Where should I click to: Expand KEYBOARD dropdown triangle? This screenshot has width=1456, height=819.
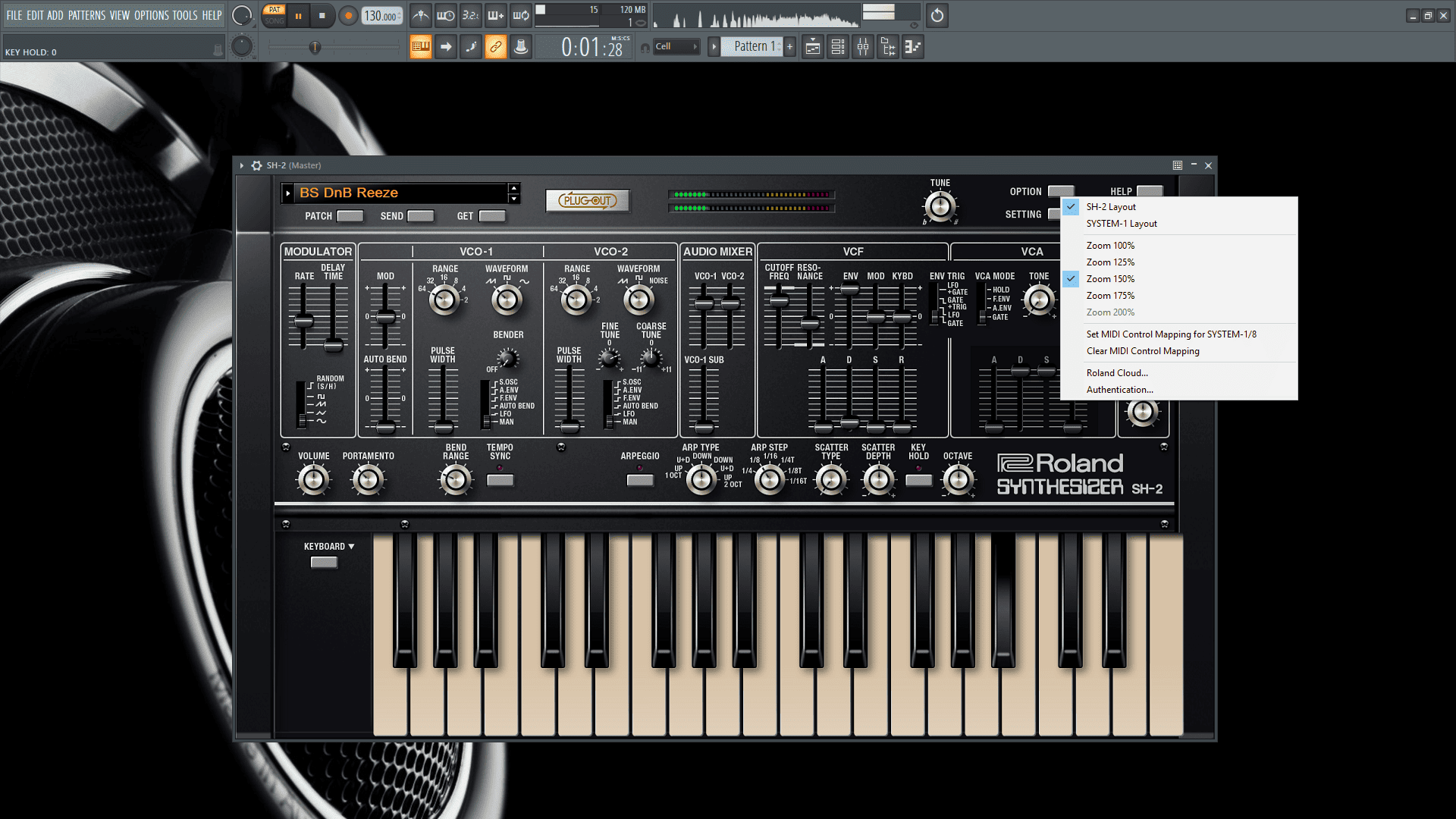coord(351,547)
